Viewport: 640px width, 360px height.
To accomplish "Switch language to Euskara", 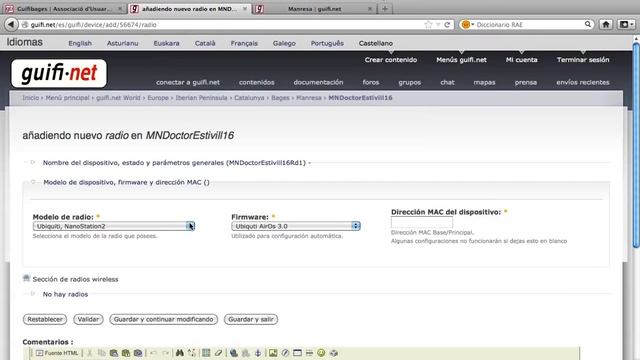I will click(x=166, y=43).
